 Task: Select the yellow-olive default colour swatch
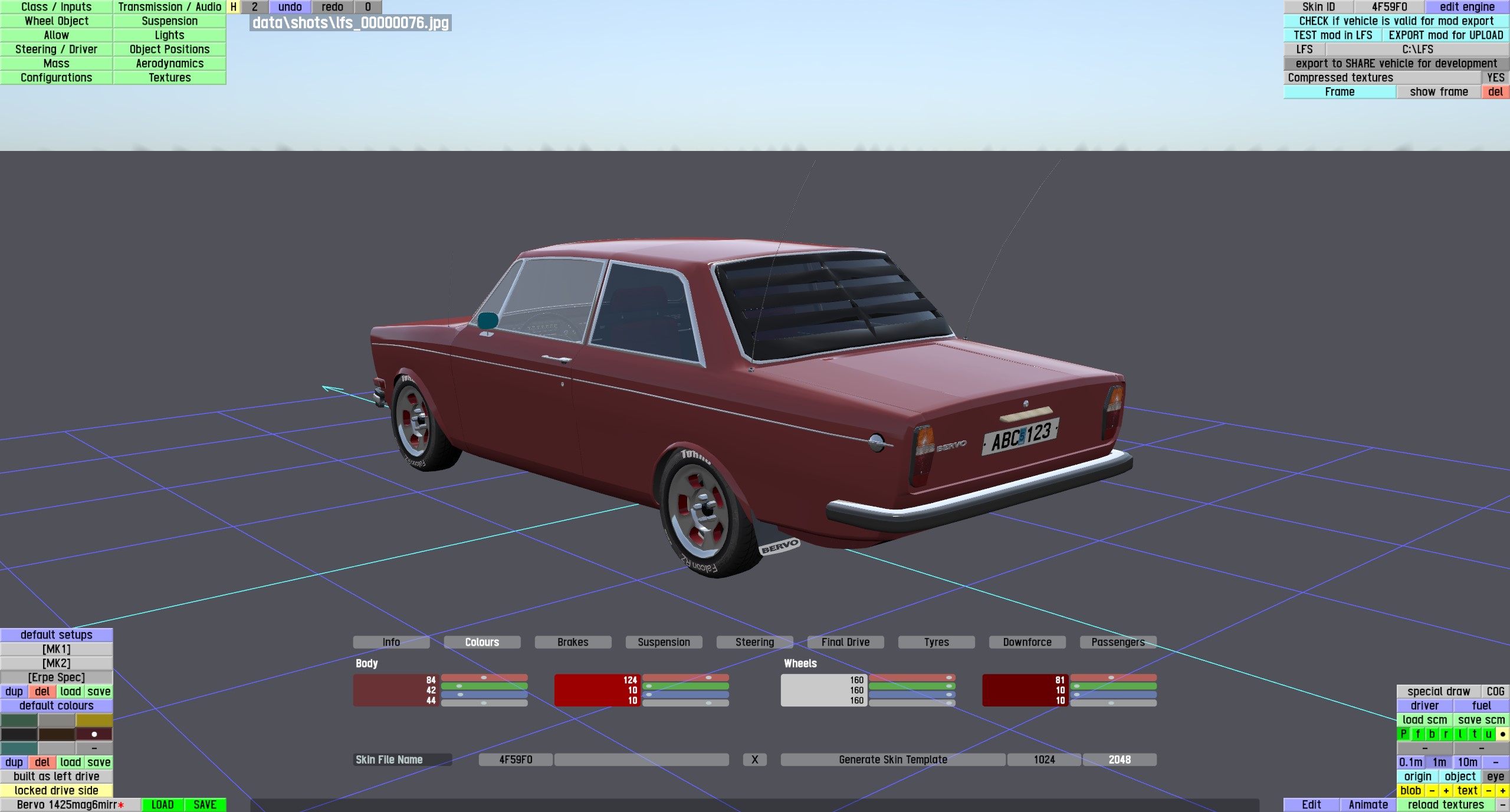94,720
